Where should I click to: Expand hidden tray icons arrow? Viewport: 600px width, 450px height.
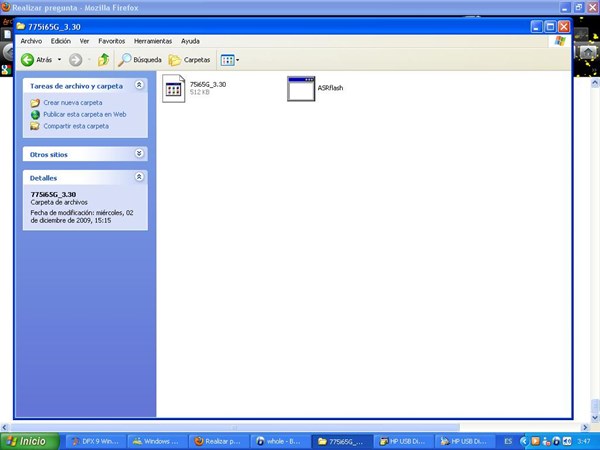[523, 441]
